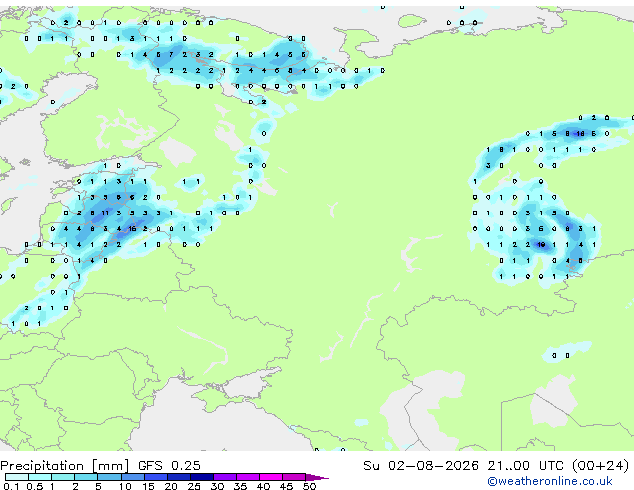Select the 30–35 mm purple legend swatch
This screenshot has width=634, height=490.
tap(224, 477)
